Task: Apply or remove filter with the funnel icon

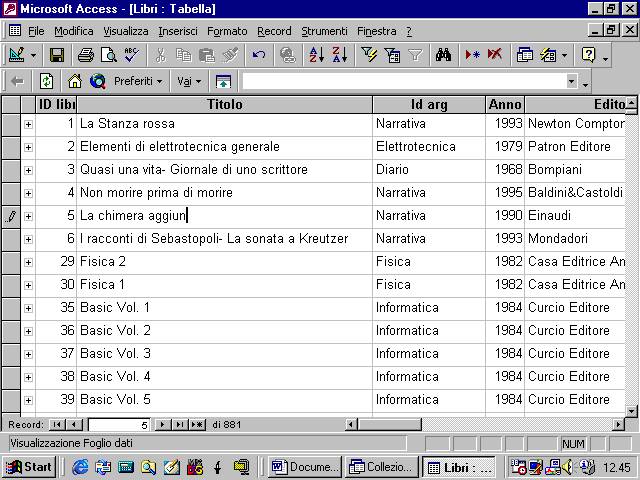Action: pos(415,55)
